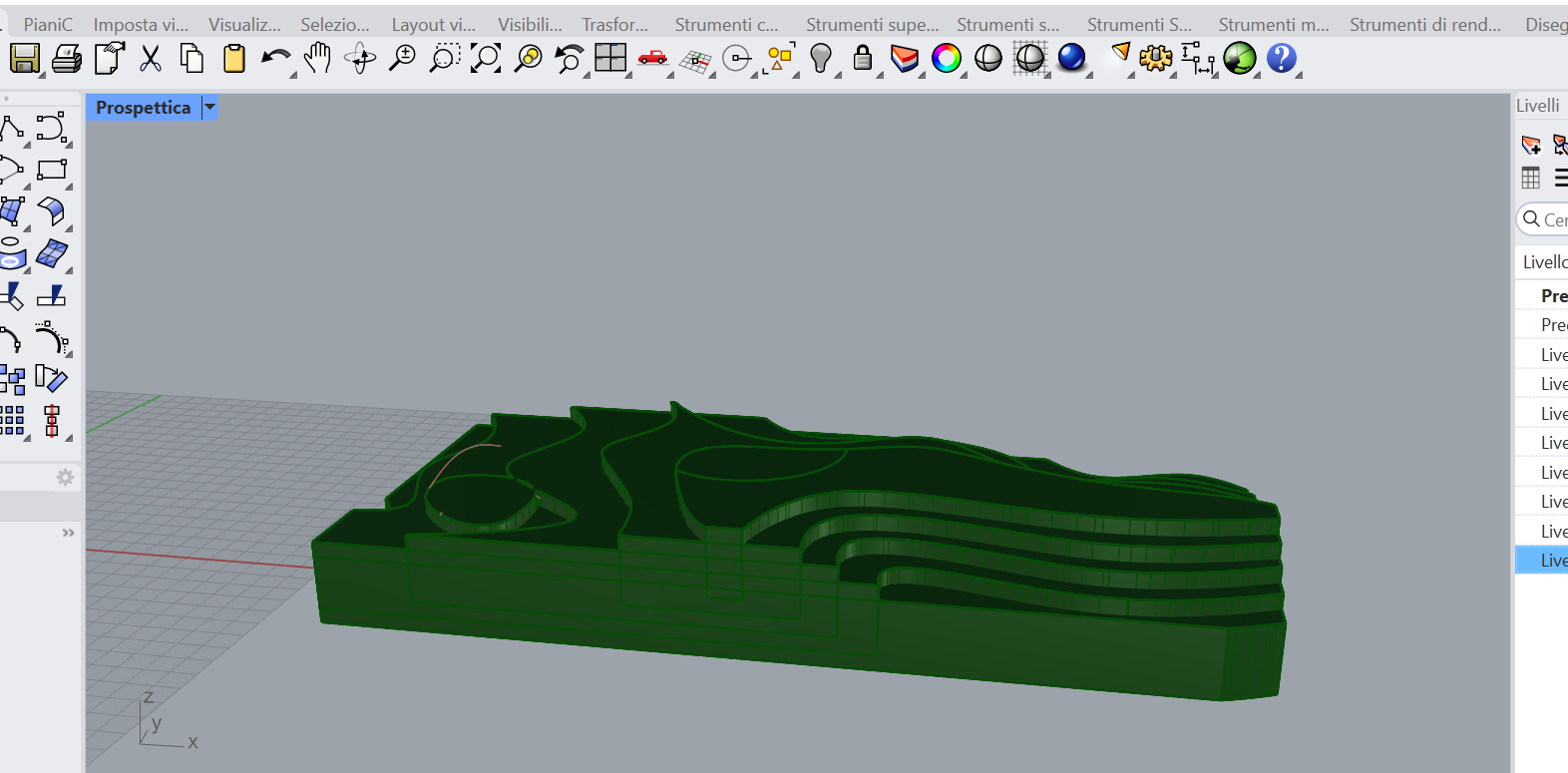Switch to the Selezio... toolbar tab

[334, 25]
